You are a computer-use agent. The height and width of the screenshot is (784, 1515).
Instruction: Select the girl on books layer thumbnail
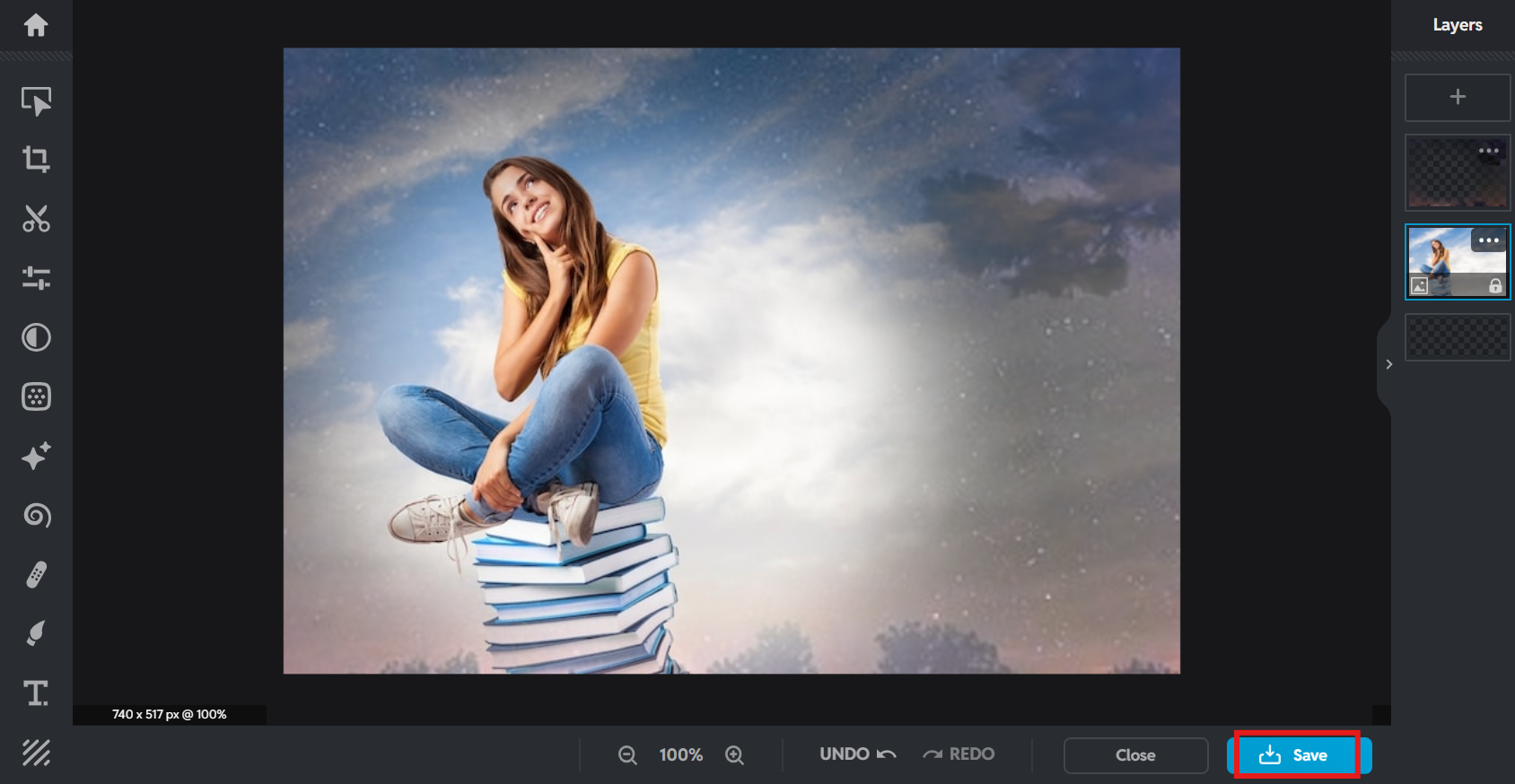(x=1458, y=262)
